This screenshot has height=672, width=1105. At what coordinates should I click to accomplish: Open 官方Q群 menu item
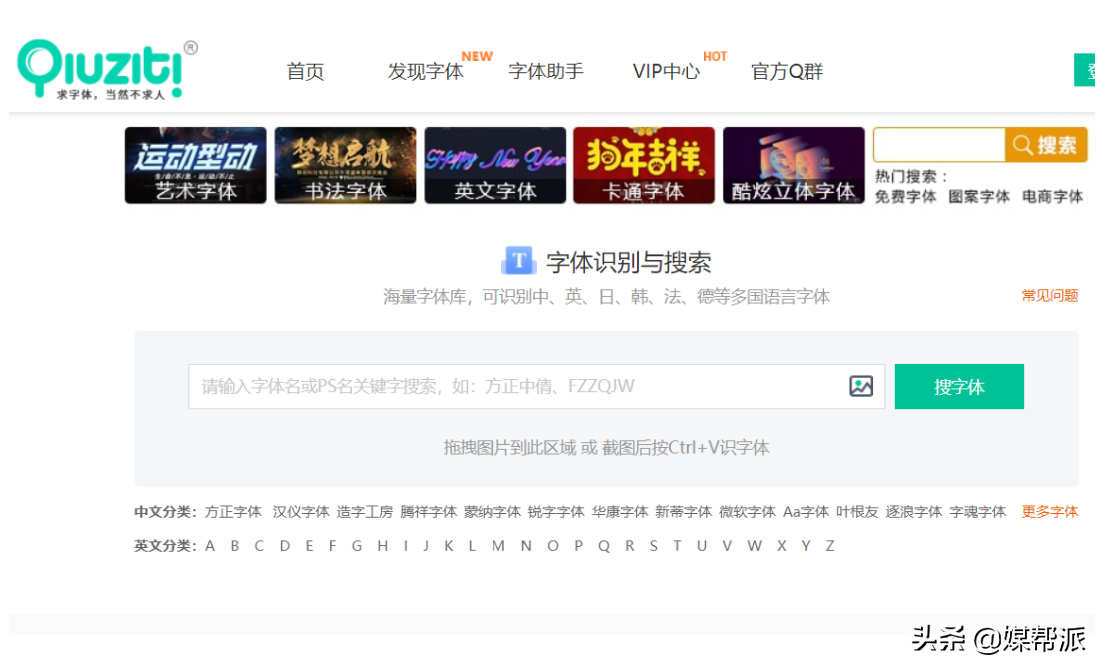click(787, 72)
